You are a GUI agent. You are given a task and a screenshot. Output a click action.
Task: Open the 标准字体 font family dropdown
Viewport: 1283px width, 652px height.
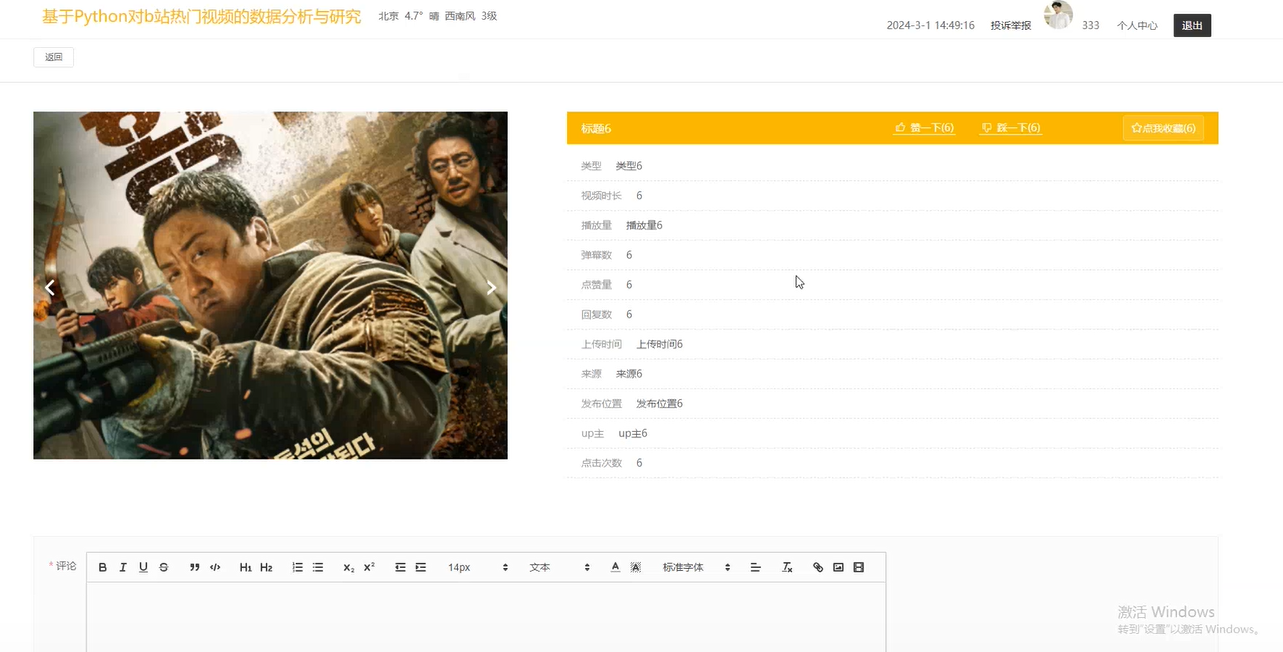696,567
